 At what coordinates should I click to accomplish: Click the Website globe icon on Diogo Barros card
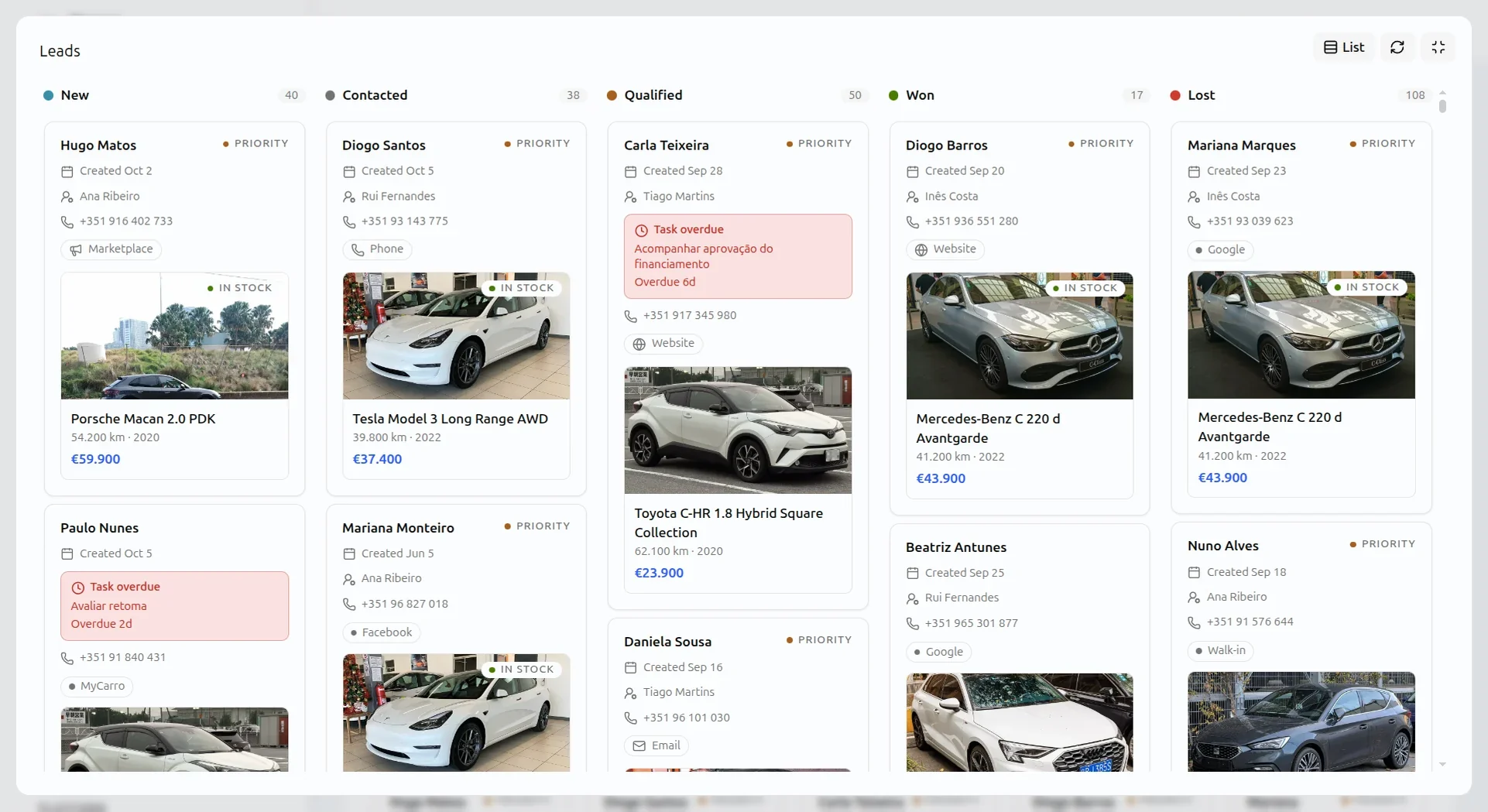coord(921,249)
